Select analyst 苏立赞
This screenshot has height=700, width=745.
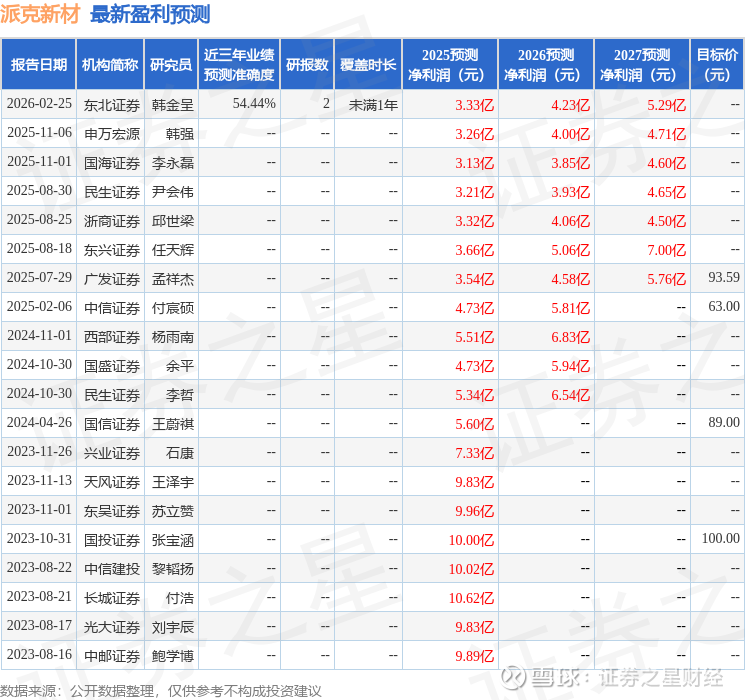tap(173, 510)
